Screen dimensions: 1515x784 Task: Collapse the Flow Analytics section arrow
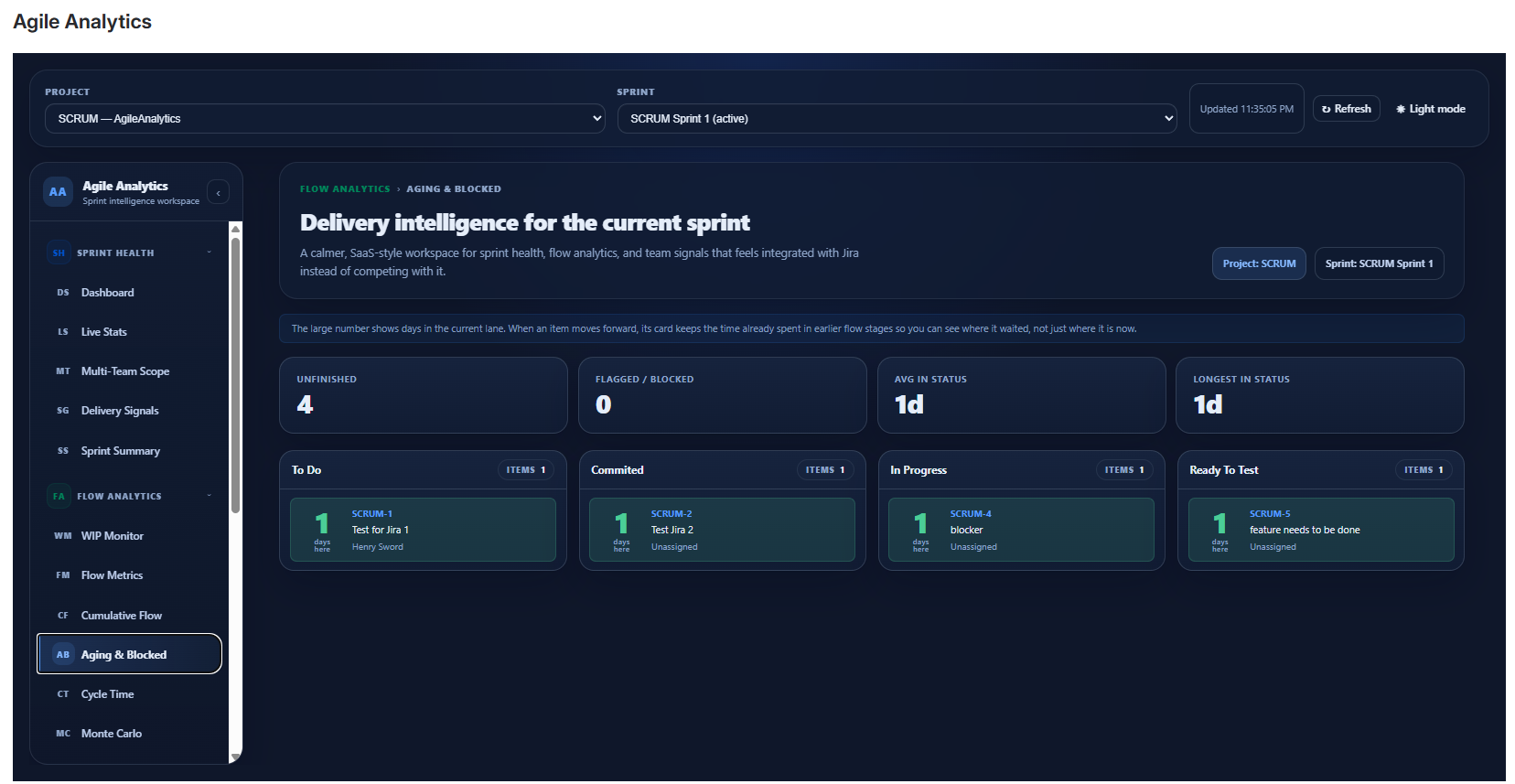pos(210,496)
